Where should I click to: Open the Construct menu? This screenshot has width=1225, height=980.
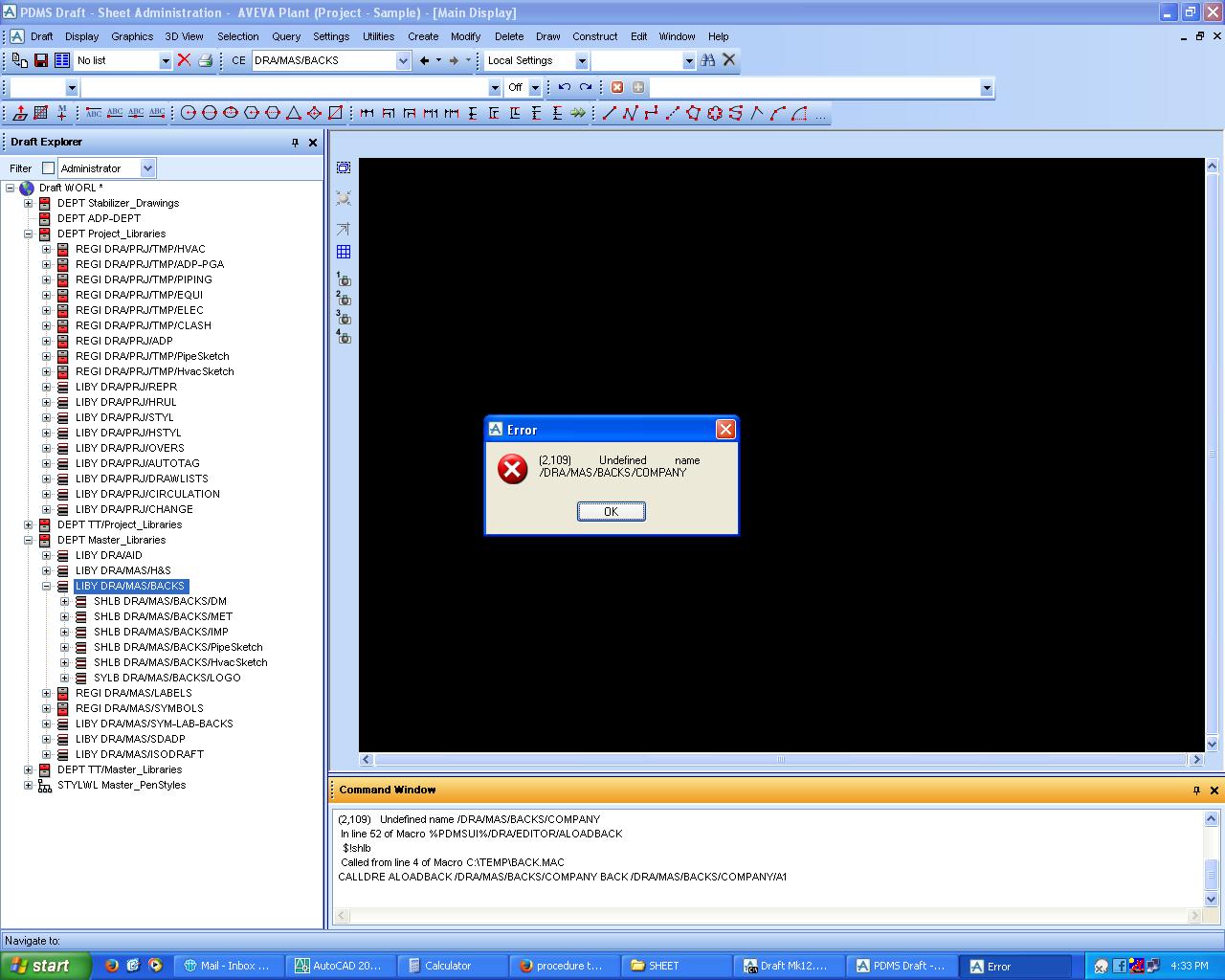pos(595,36)
